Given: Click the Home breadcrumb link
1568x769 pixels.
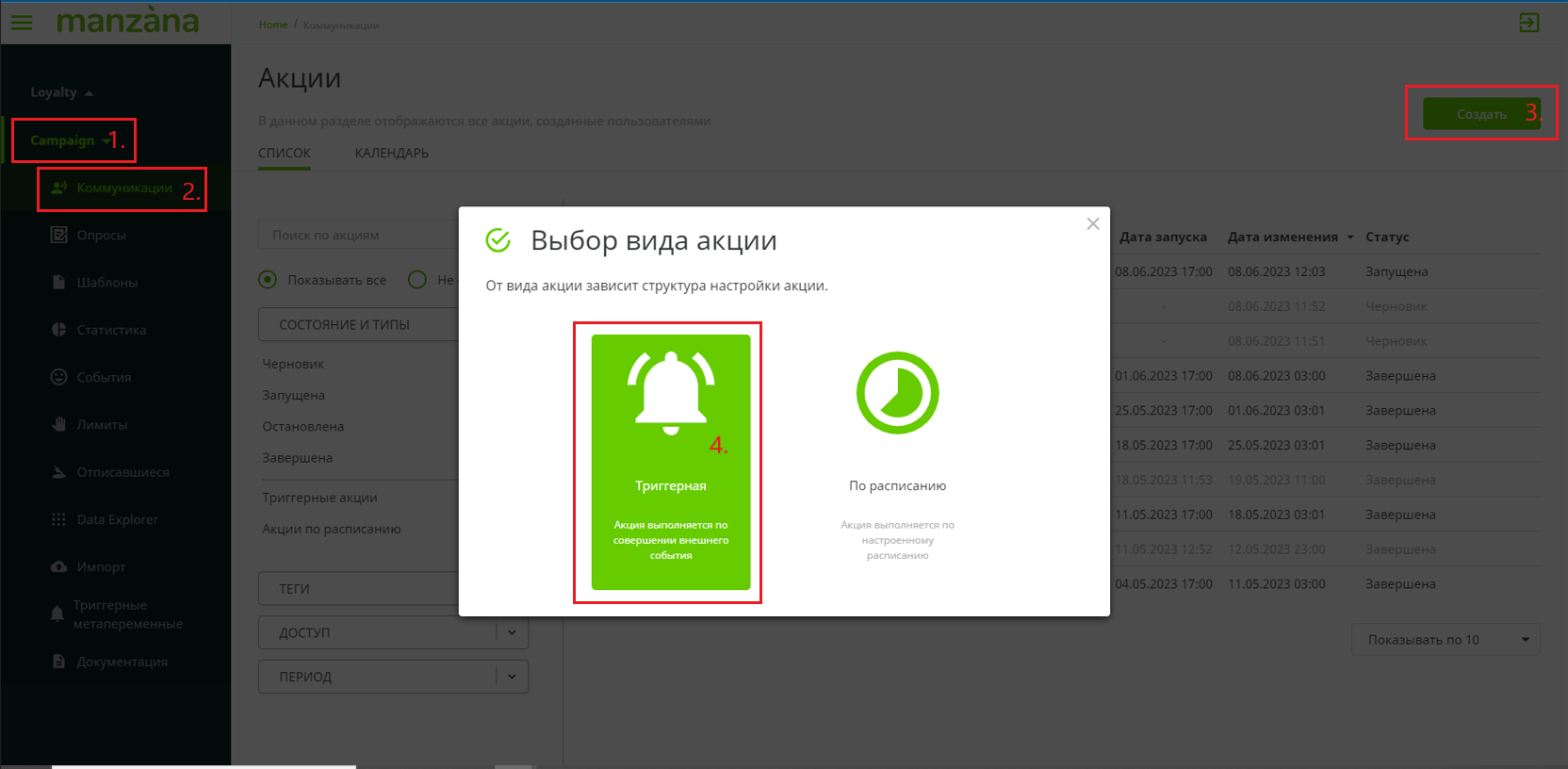Looking at the screenshot, I should point(273,25).
